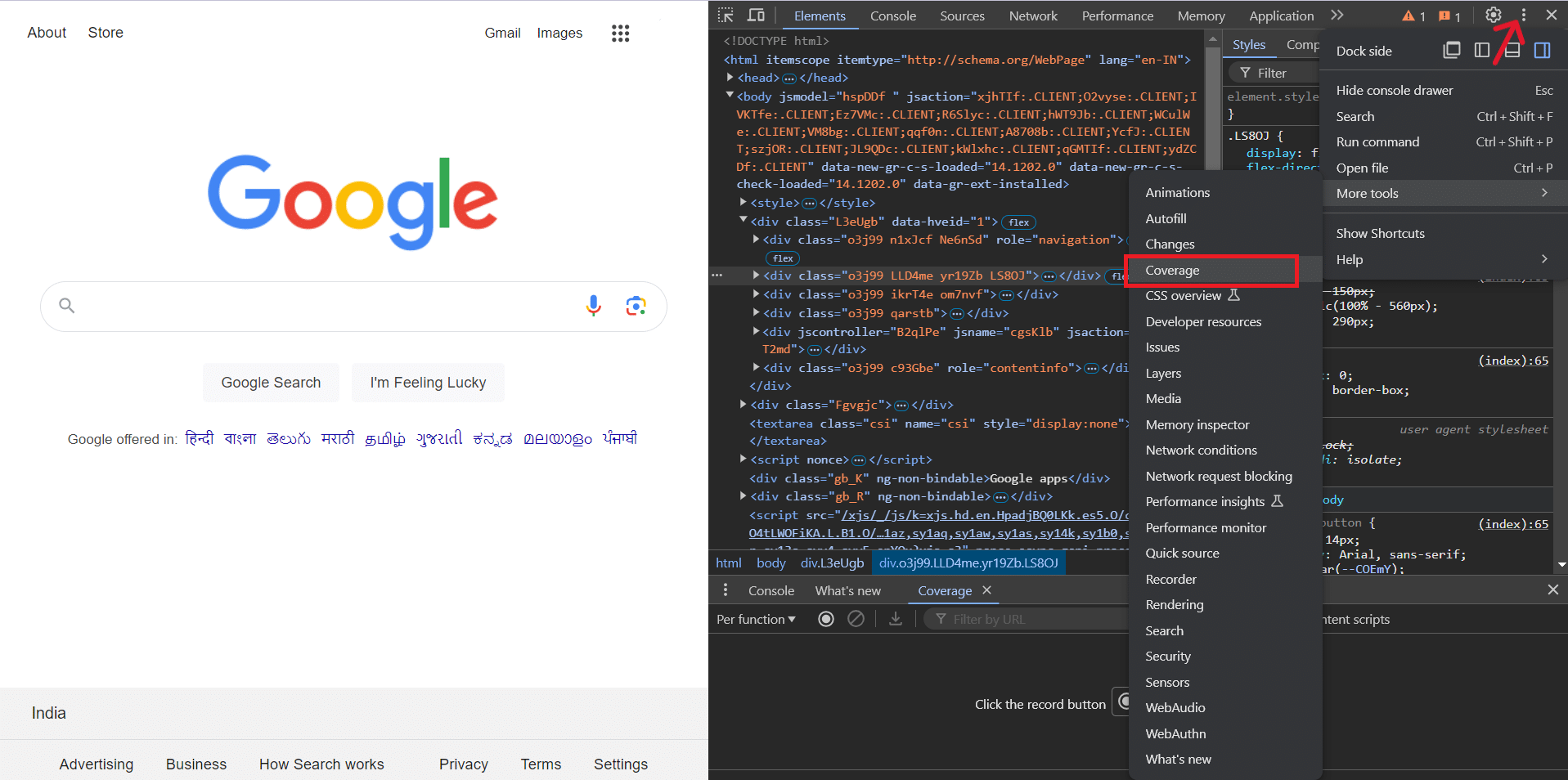The width and height of the screenshot is (1568, 780).
Task: Open the Performance tab
Action: 1117,16
